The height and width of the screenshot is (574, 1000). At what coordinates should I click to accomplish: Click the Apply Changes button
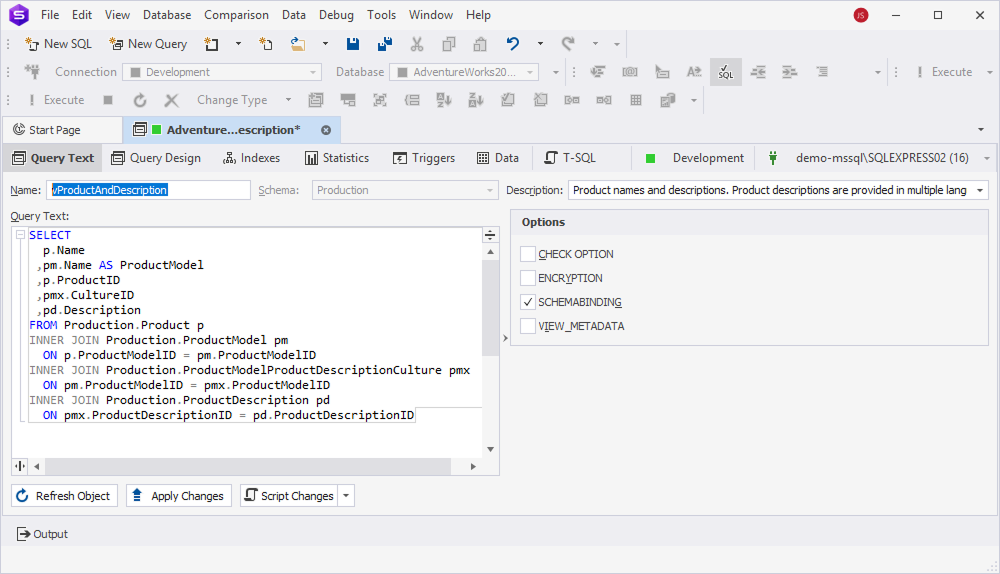tap(179, 496)
